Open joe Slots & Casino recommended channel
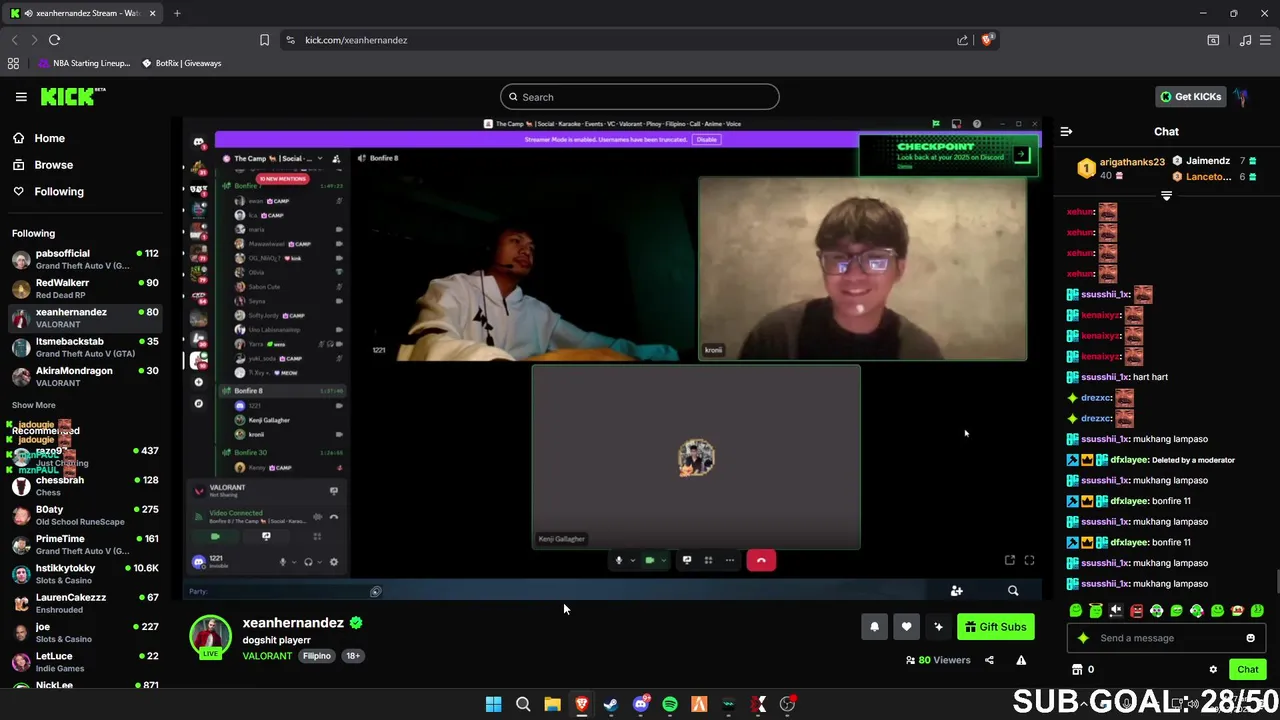The width and height of the screenshot is (1280, 720). (84, 633)
